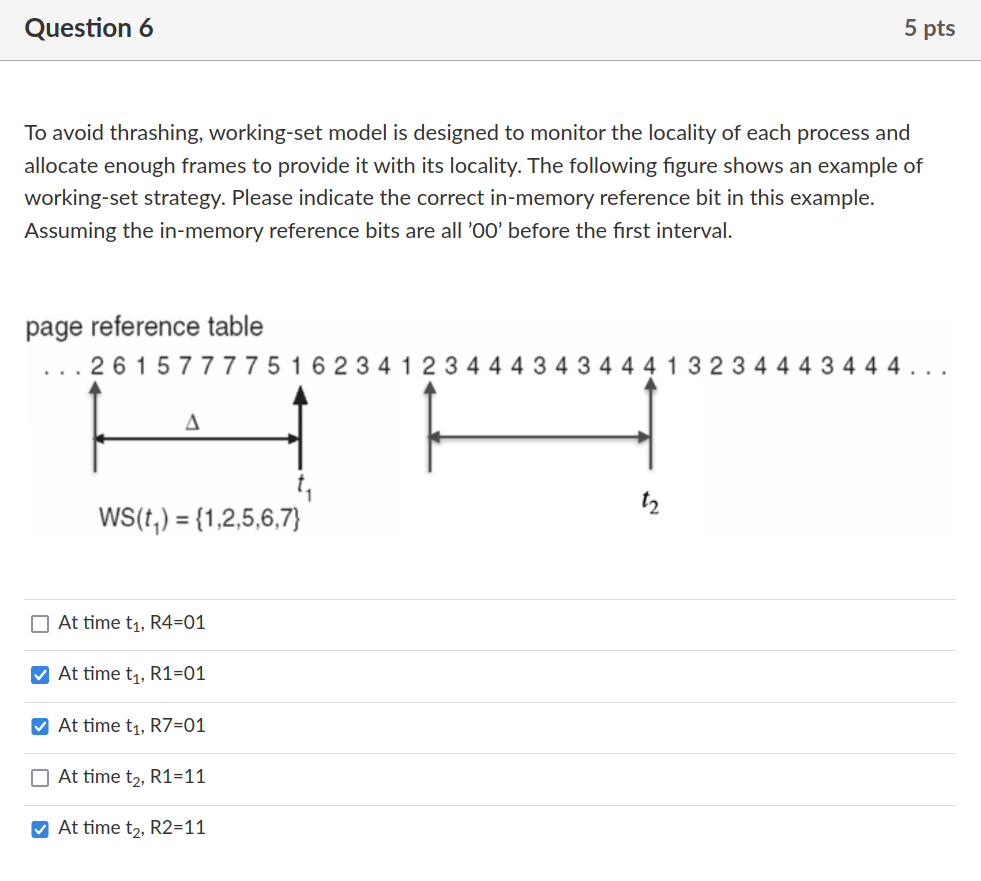Viewport: 981px width, 881px height.
Task: Check the 'At time t2, R1=11' checkbox
Action: point(40,778)
